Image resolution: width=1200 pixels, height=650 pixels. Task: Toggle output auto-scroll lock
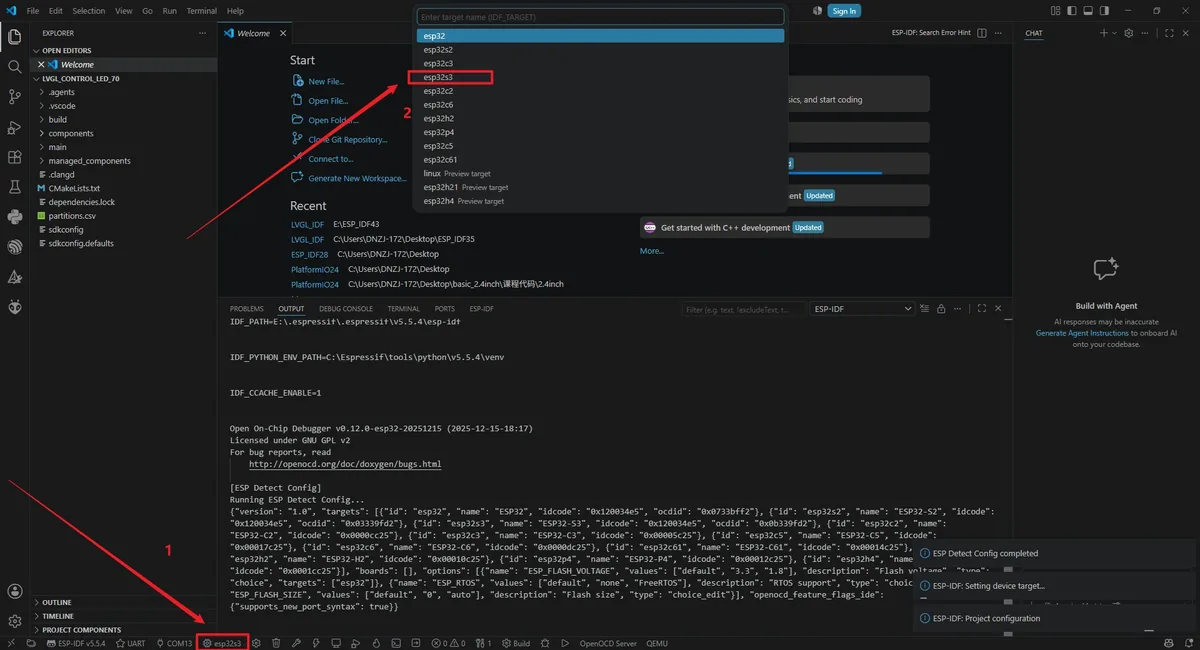(941, 309)
